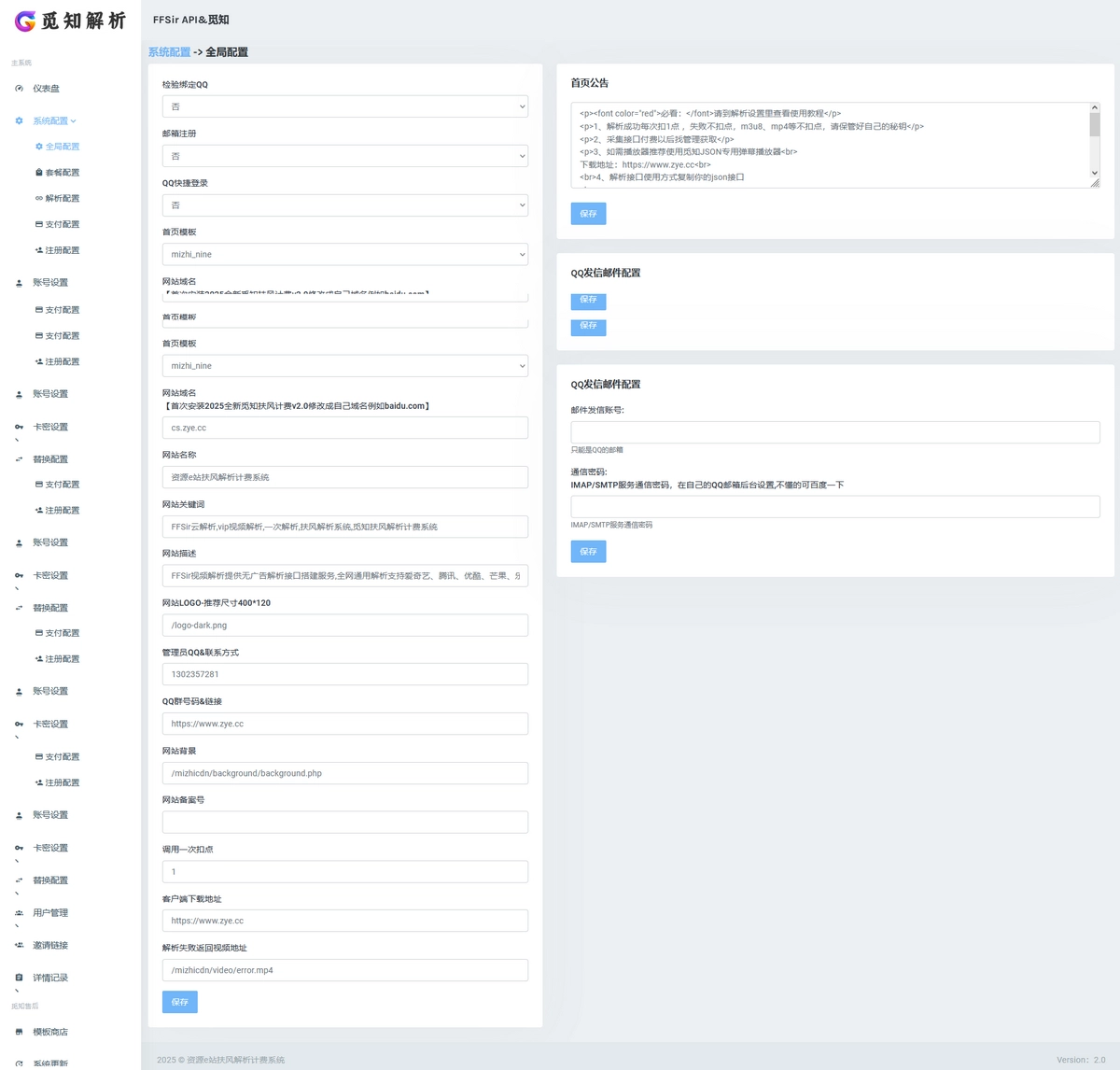This screenshot has width=1120, height=1070.
Task: Open the 邮箱注册 select box
Action: 344,156
